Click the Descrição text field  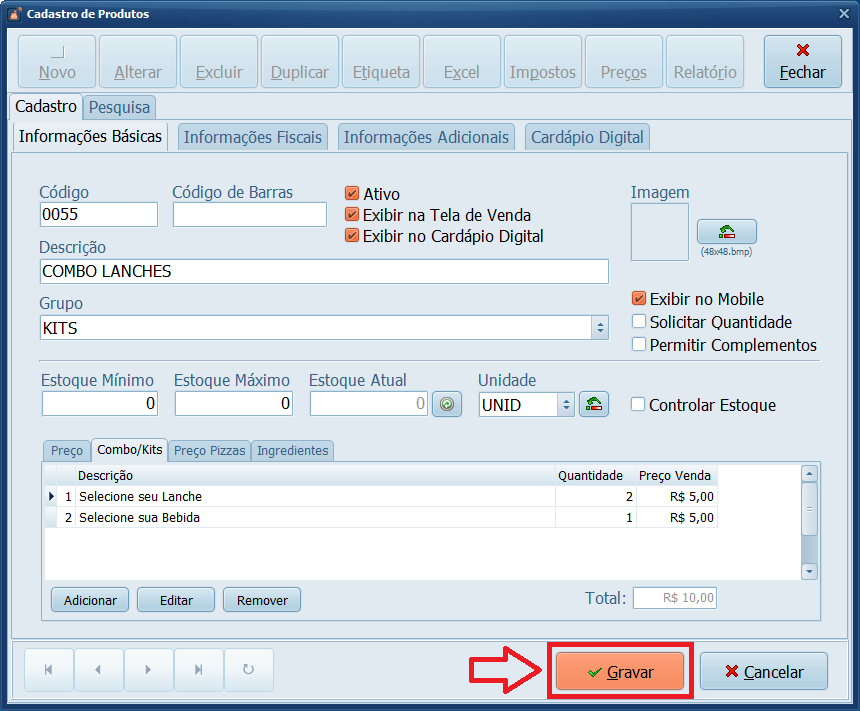pos(324,271)
